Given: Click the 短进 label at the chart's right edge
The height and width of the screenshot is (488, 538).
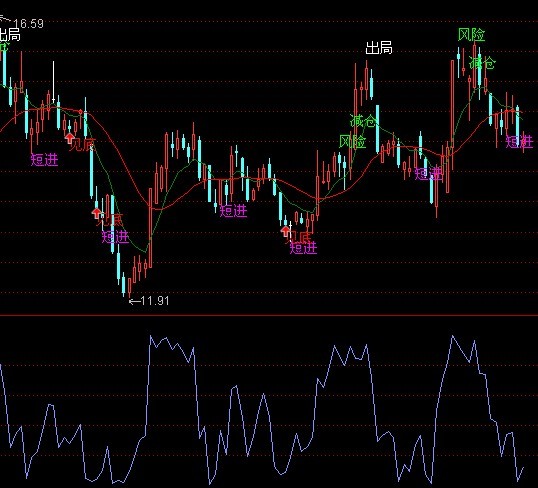Looking at the screenshot, I should (519, 141).
